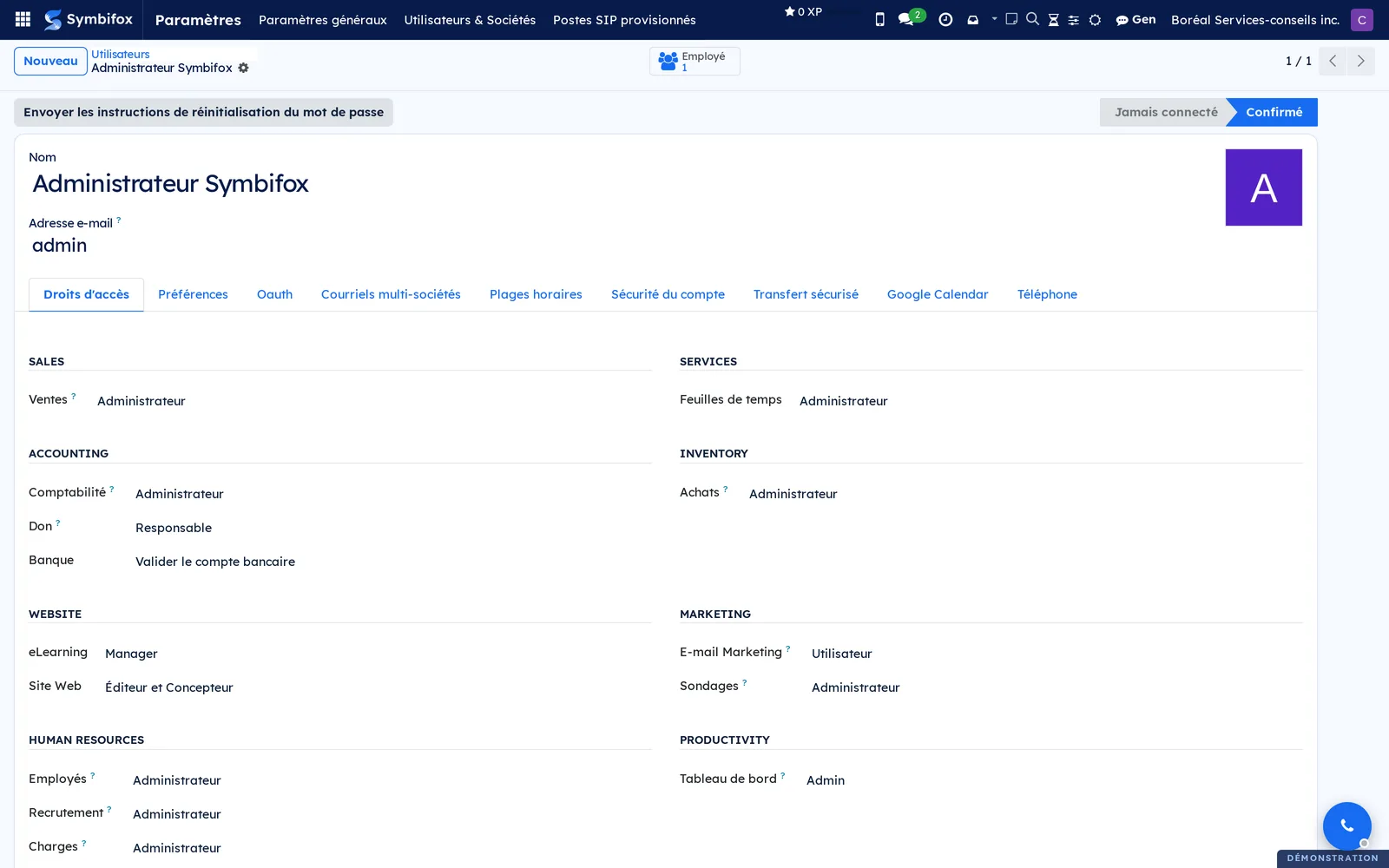This screenshot has width=1389, height=868.
Task: Switch to the Sécurité du compte tab
Action: click(668, 294)
